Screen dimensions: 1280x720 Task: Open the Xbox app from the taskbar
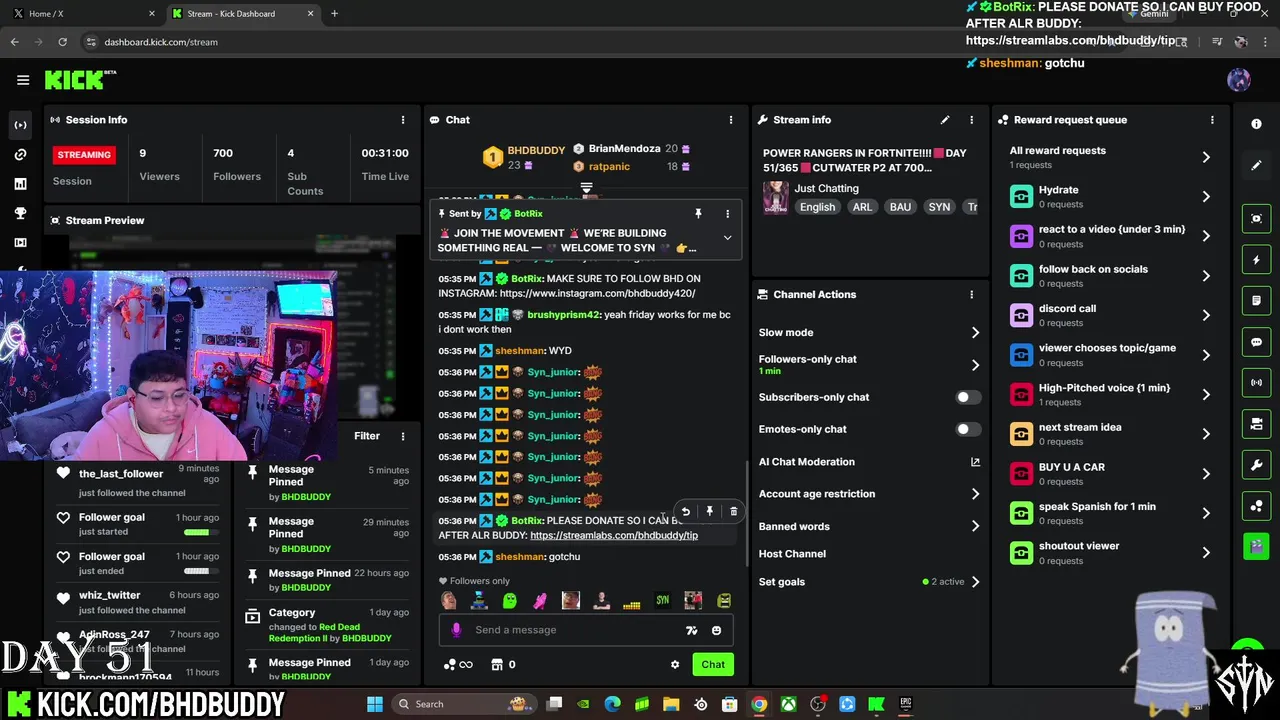click(x=789, y=704)
